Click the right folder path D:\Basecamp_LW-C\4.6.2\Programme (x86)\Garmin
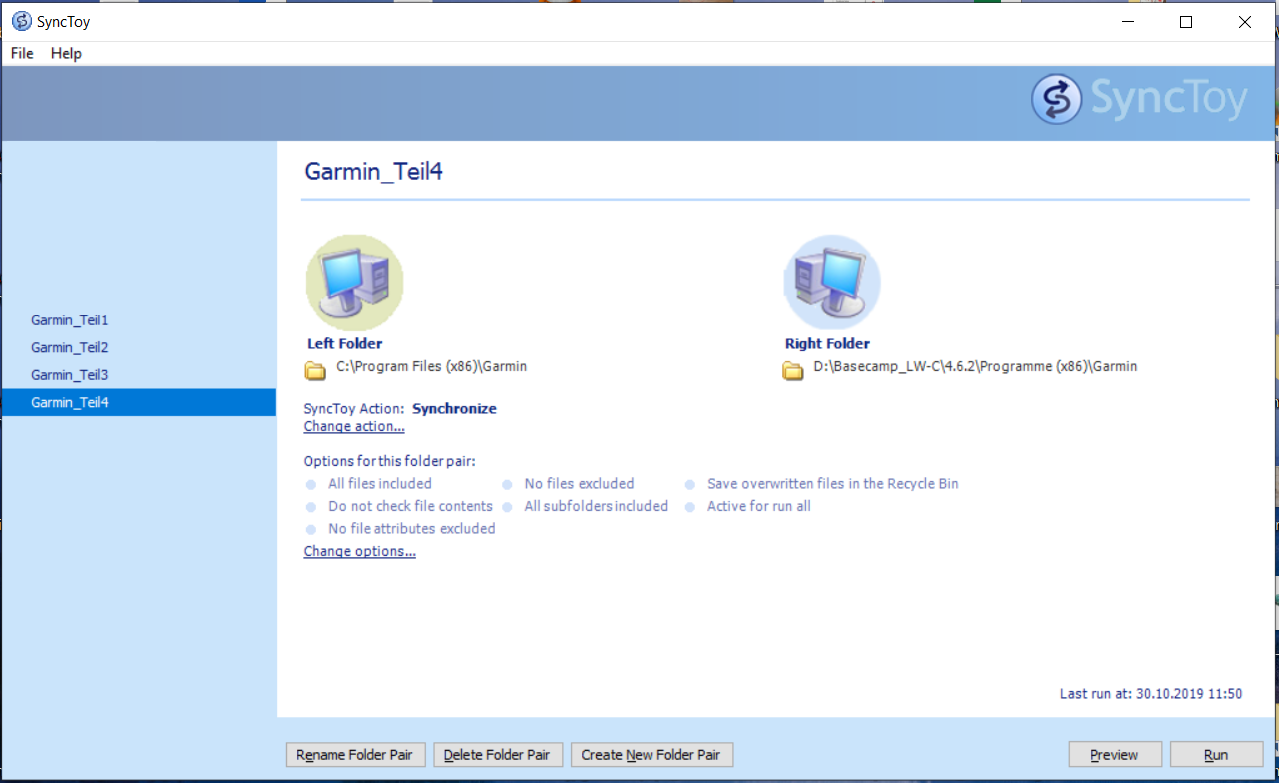 coord(975,366)
